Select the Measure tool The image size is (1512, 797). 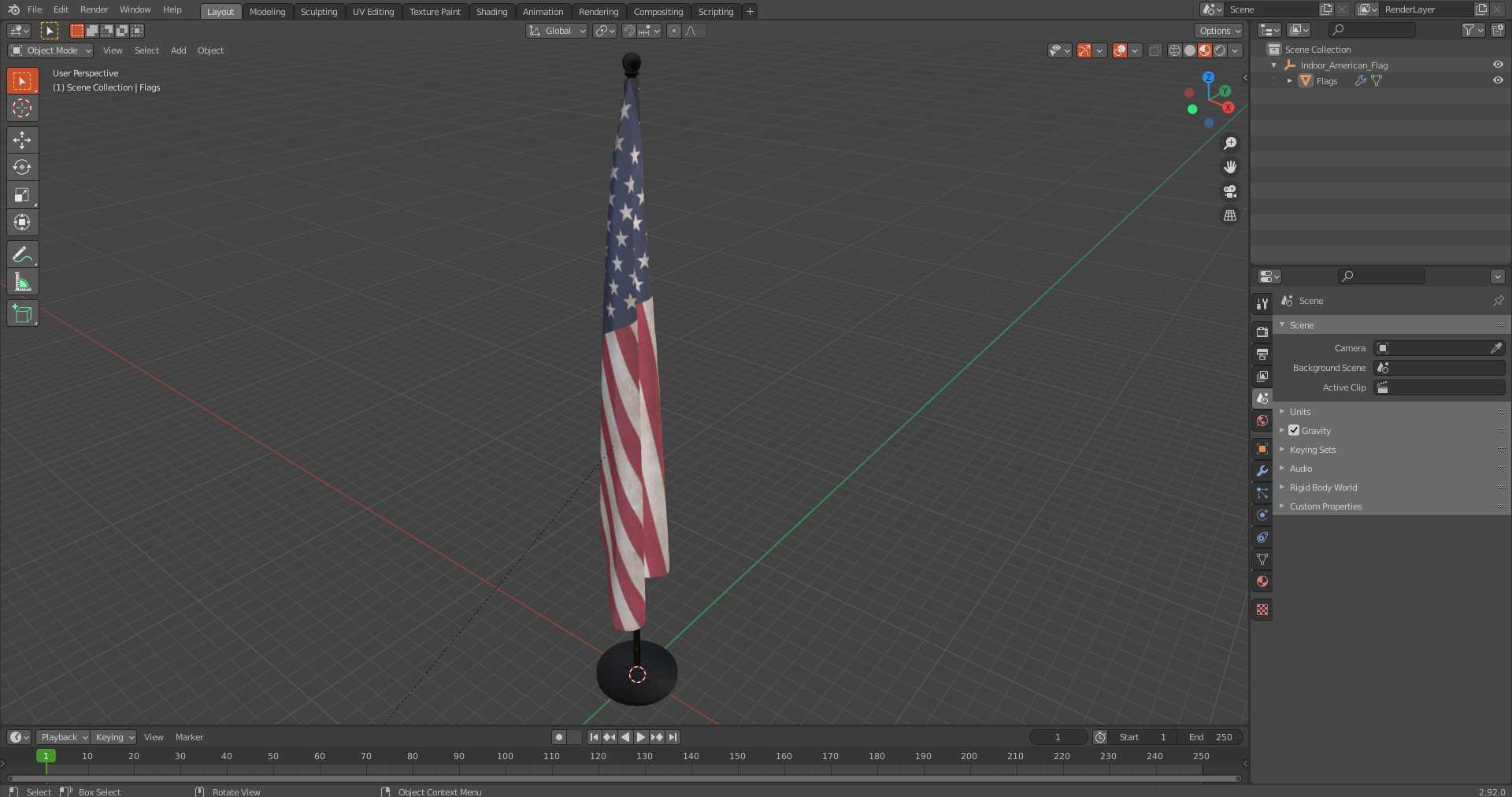tap(22, 282)
